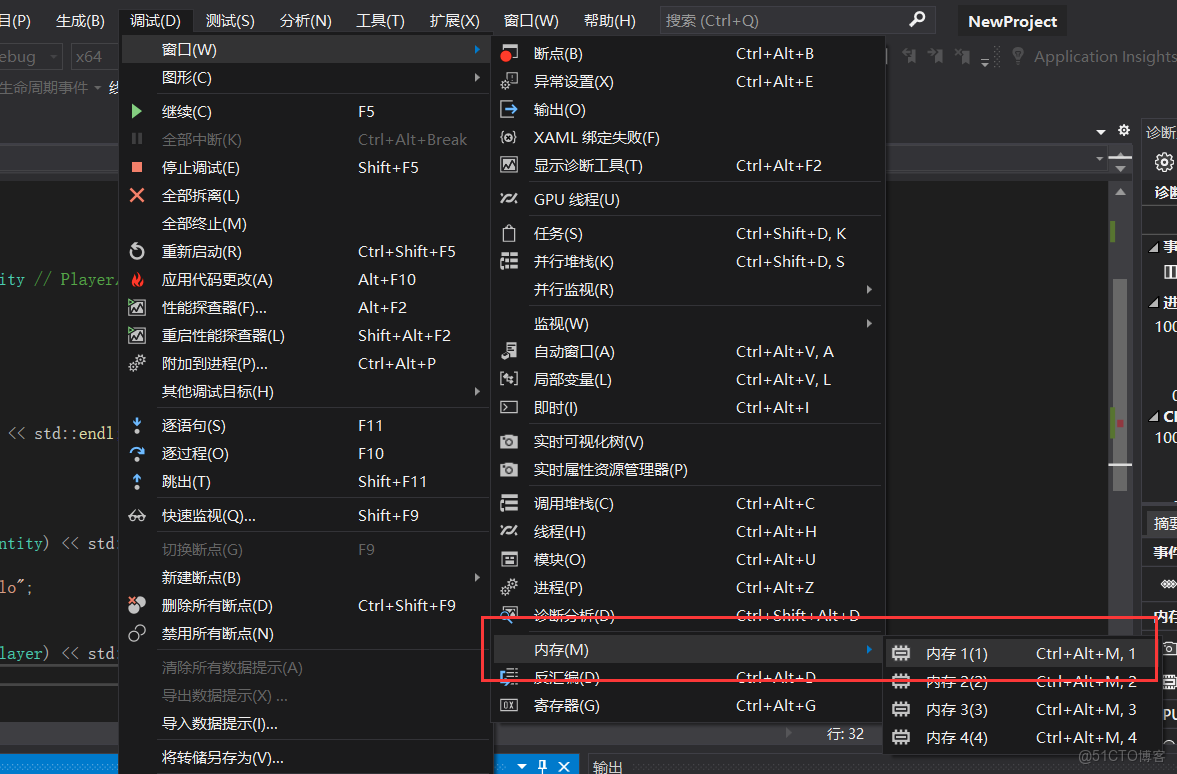Click the 删除所有断点 delete breakpoints icon
1177x774 pixels.
[138, 605]
